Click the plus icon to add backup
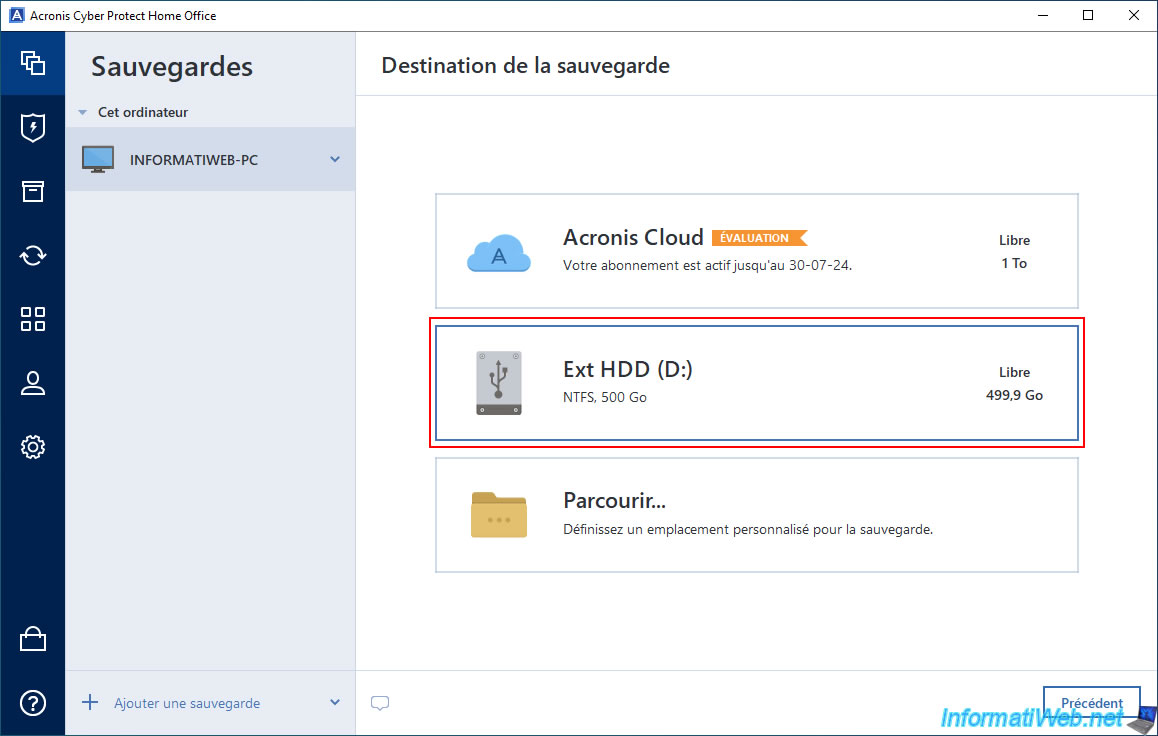 tap(89, 702)
